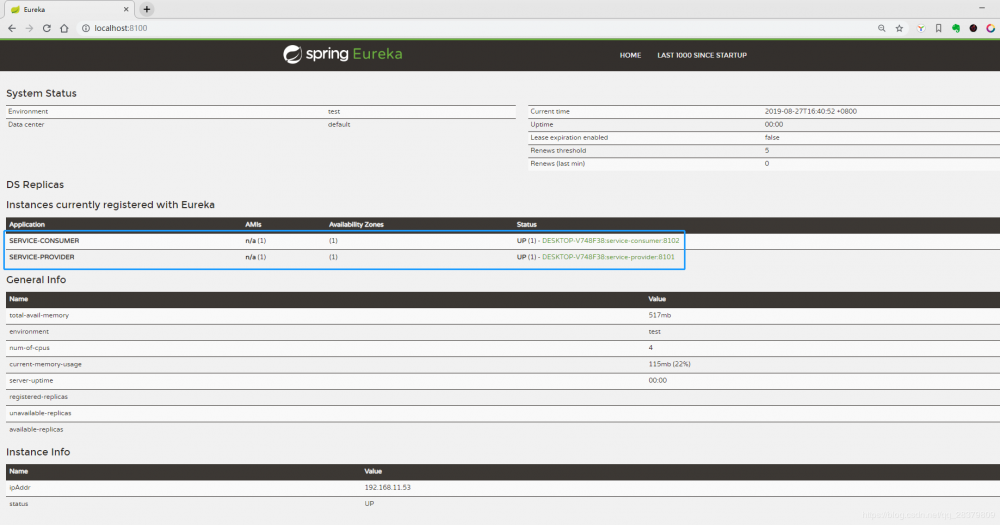The image size is (1000, 525).
Task: Select the server-uptime row name
Action: (31, 380)
